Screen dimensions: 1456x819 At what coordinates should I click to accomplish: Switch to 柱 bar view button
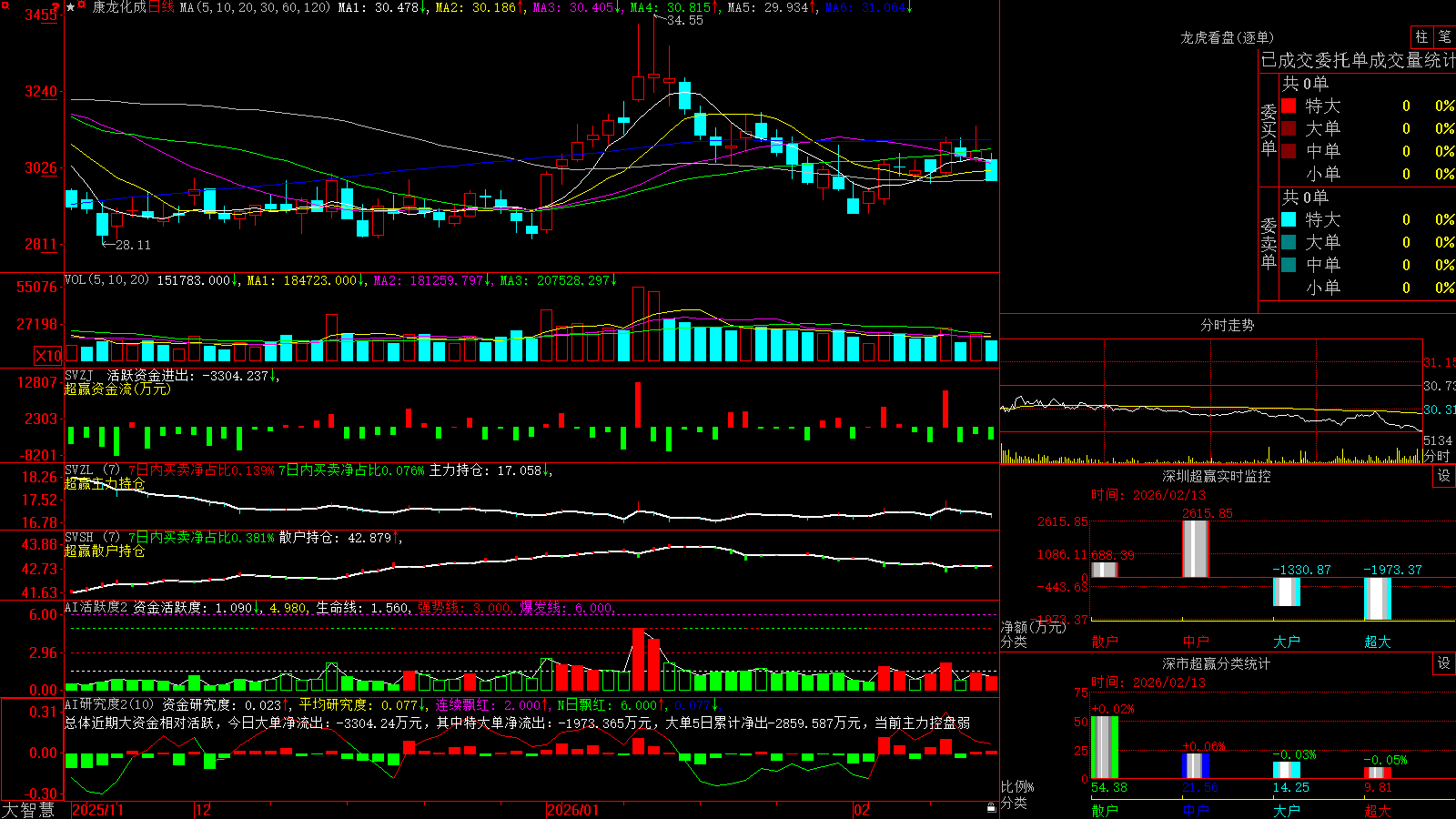1421,36
